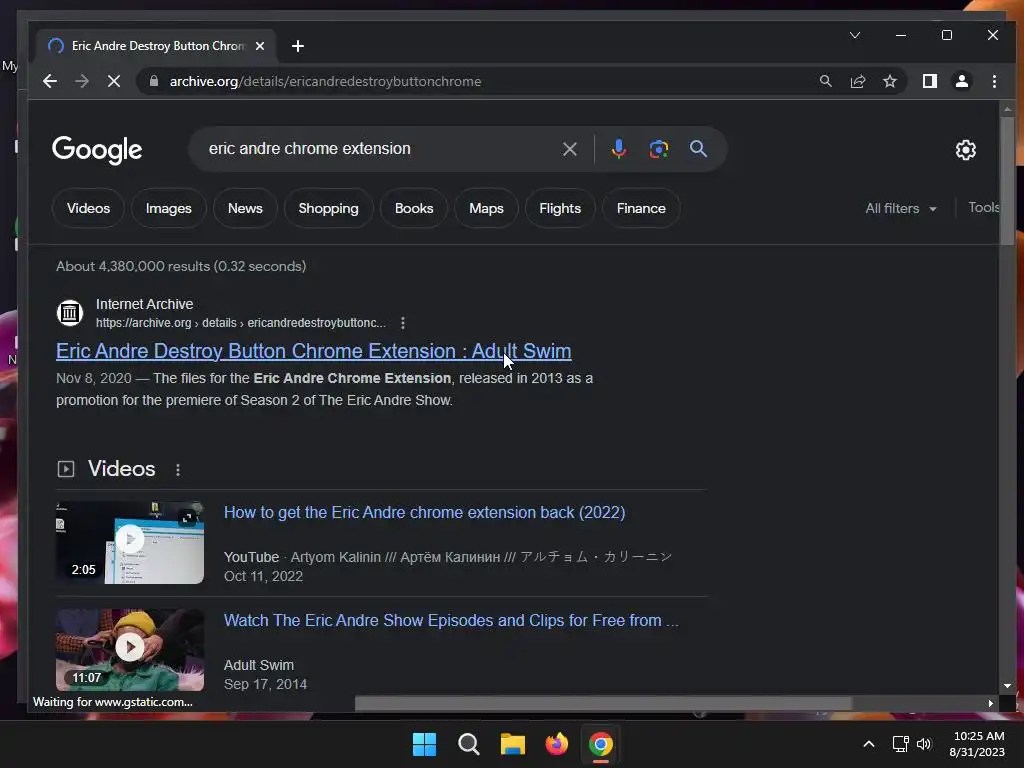Stop loading the page with the X button
Viewport: 1024px width, 768px height.
[114, 81]
